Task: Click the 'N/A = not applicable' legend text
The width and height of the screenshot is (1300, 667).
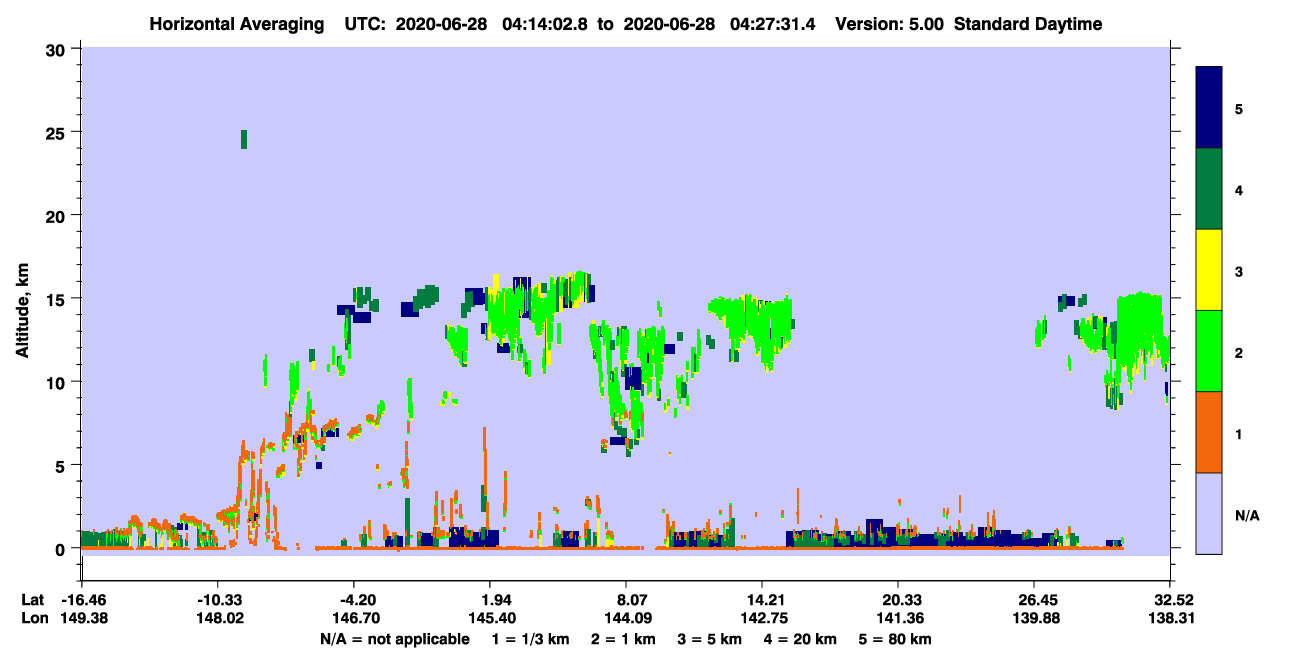Action: [394, 639]
